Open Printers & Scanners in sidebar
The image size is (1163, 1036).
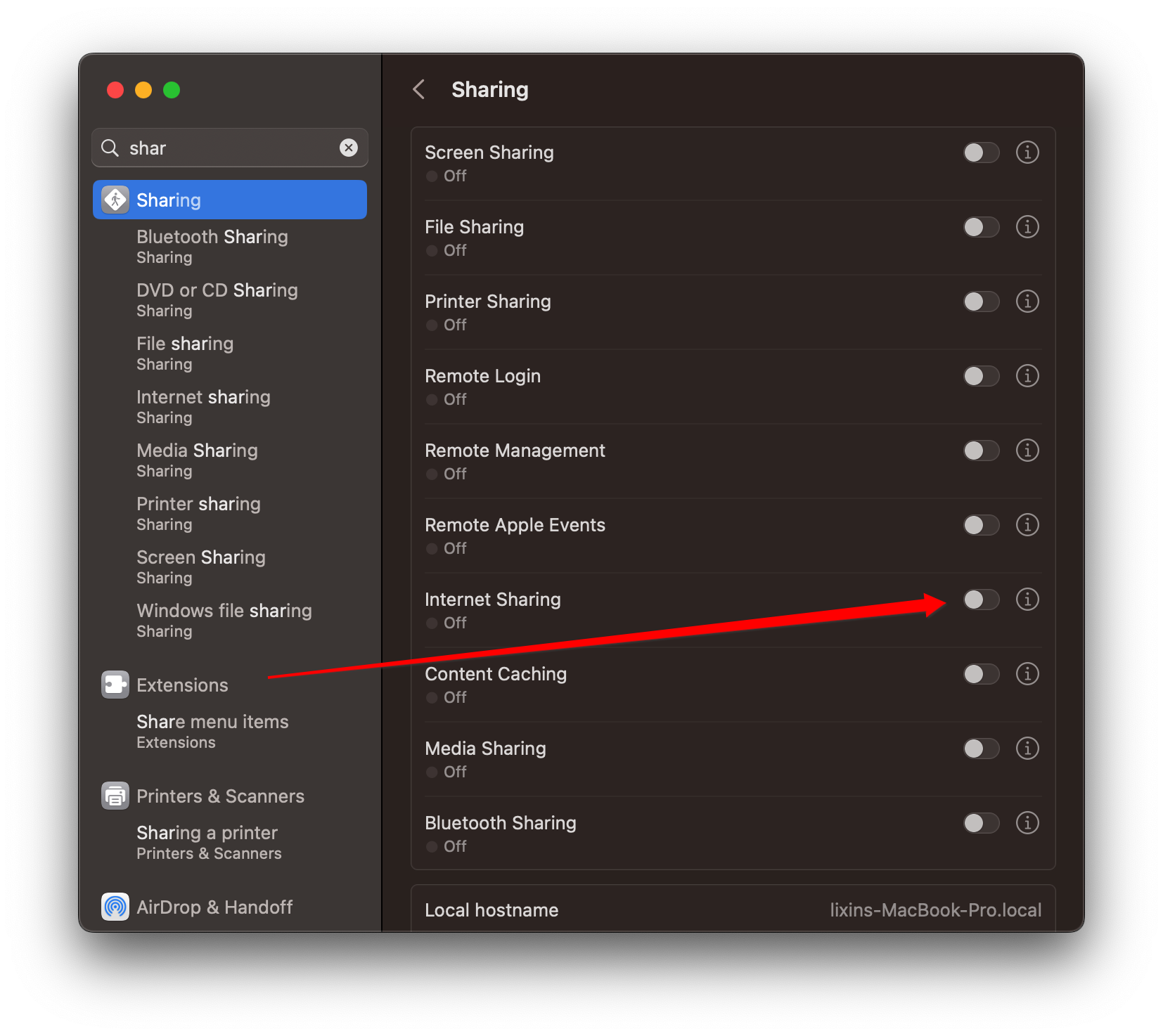[x=230, y=796]
